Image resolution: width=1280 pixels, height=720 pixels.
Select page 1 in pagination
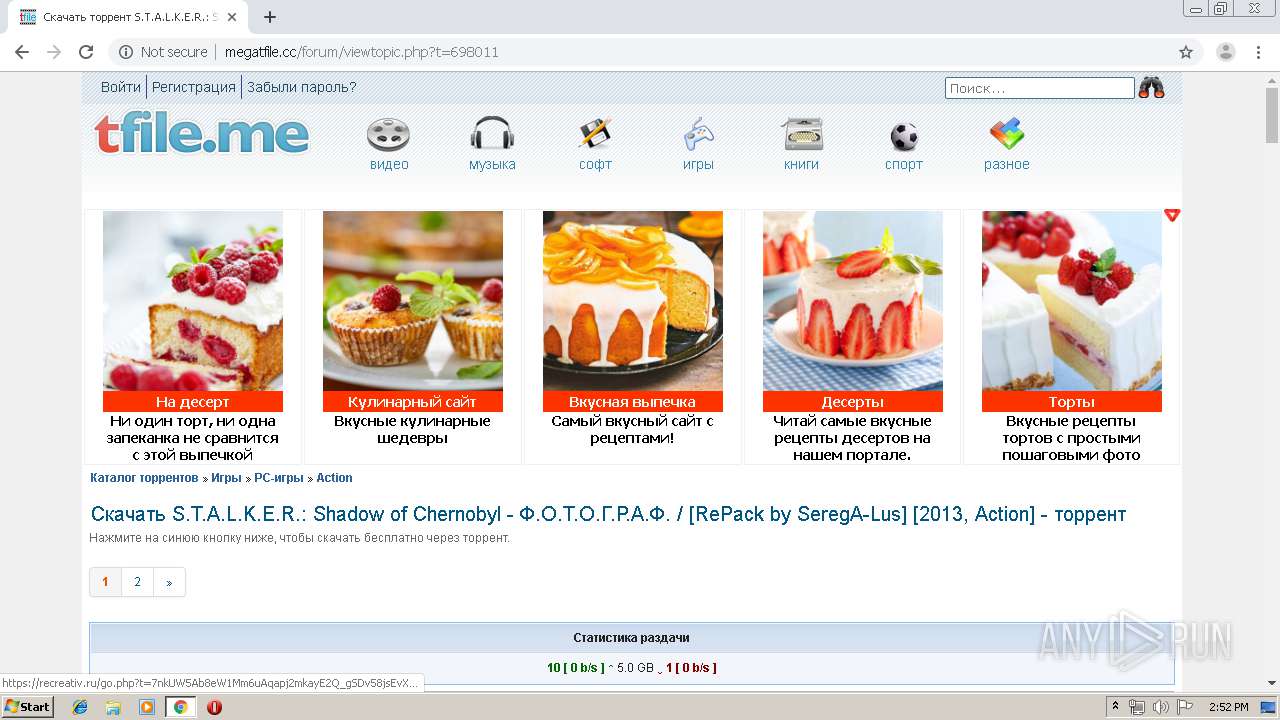click(x=105, y=582)
